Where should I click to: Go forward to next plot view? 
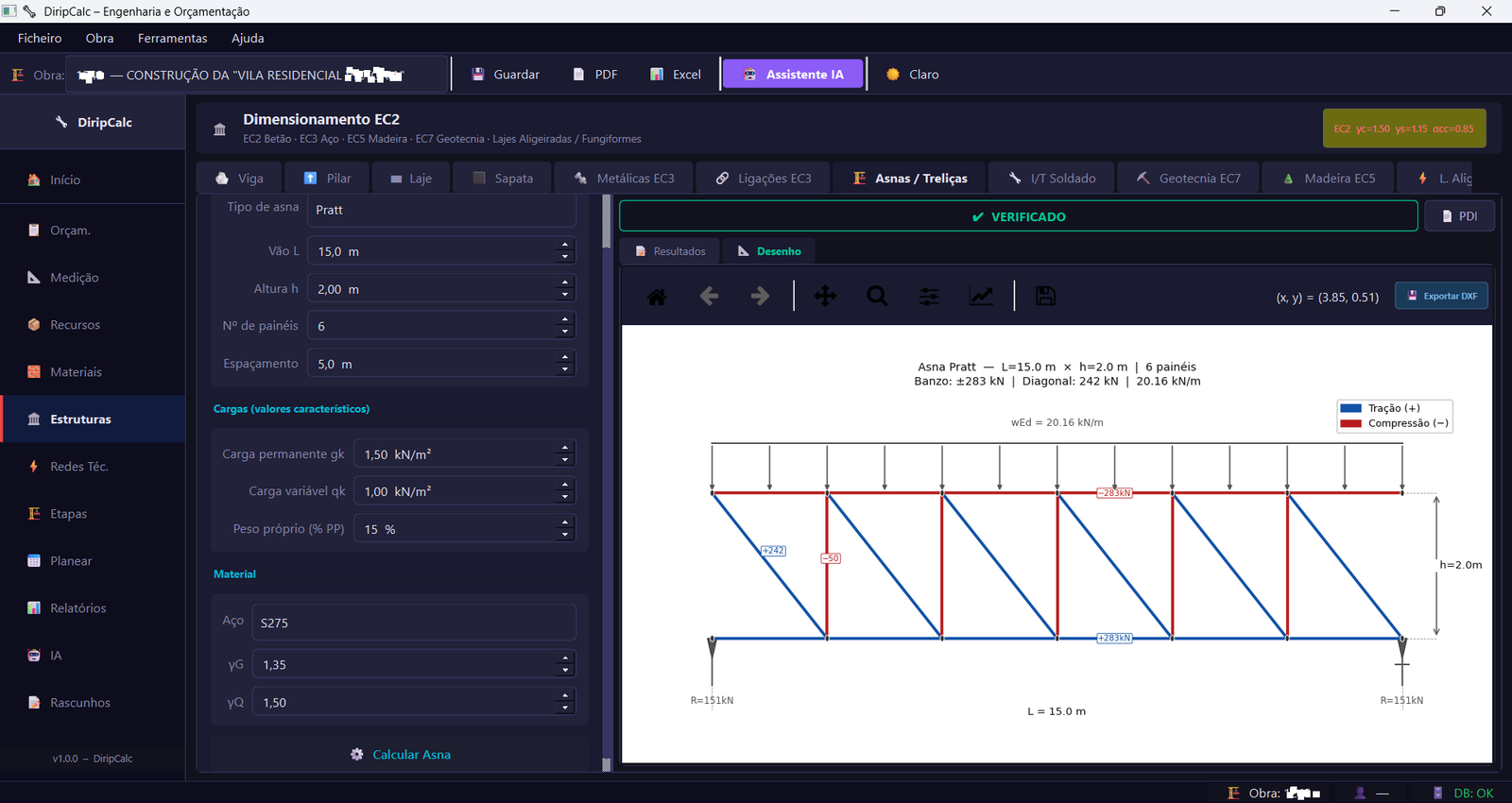(x=760, y=297)
